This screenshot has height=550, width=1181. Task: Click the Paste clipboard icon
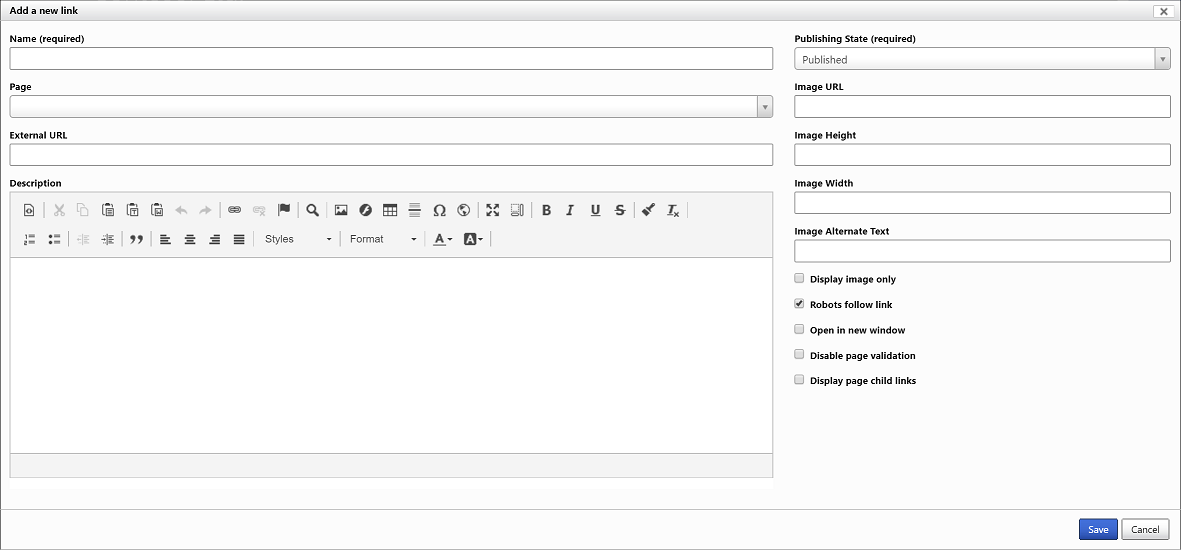coord(108,210)
